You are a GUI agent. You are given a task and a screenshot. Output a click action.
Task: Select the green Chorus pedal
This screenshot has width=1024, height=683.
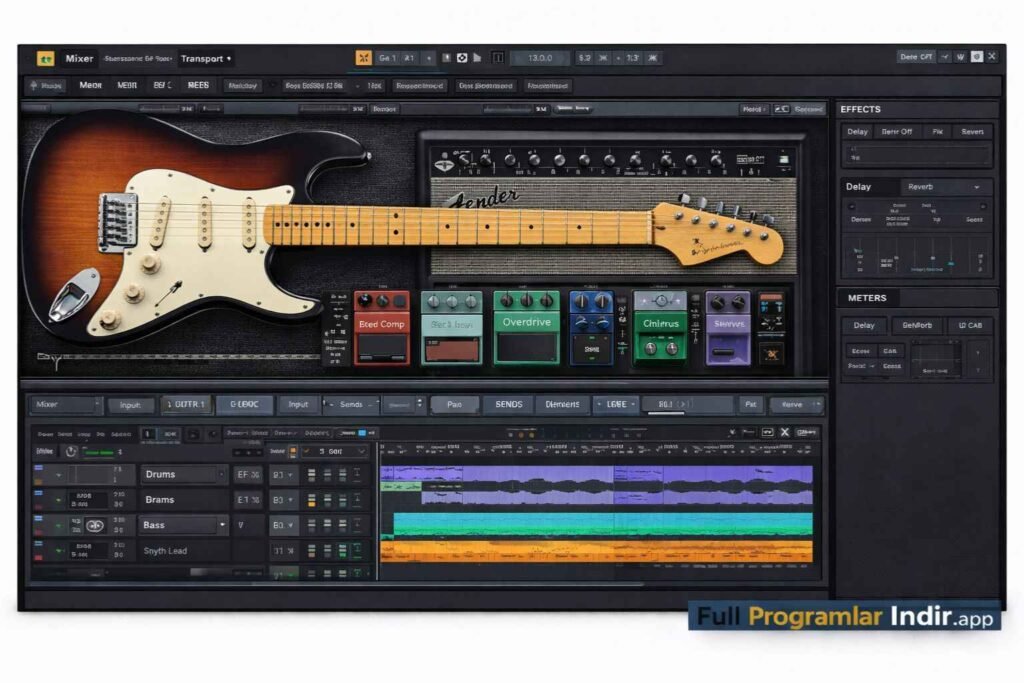tap(662, 325)
